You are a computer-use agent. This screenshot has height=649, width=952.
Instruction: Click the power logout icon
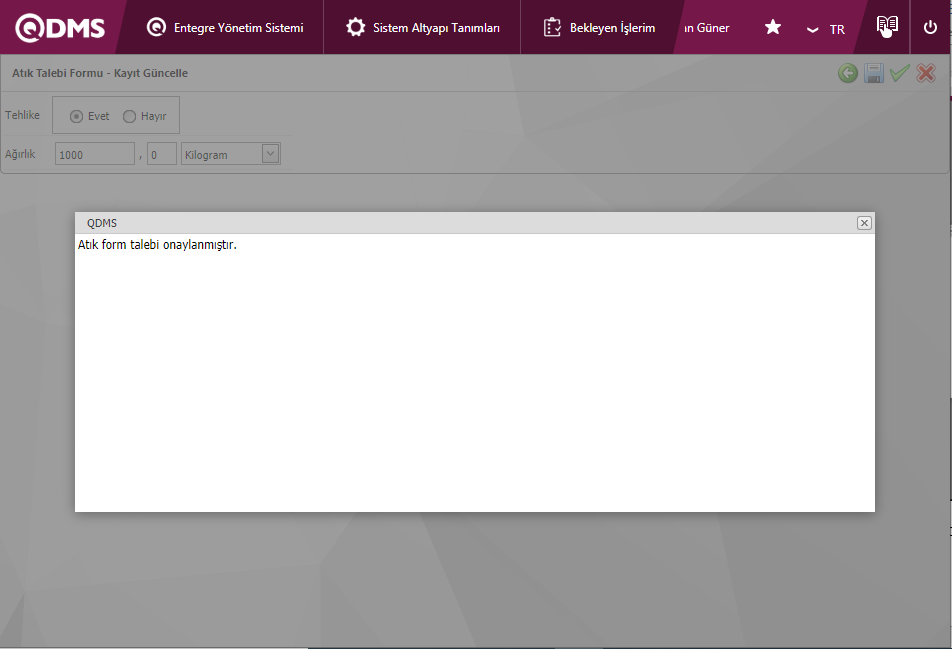coord(930,27)
